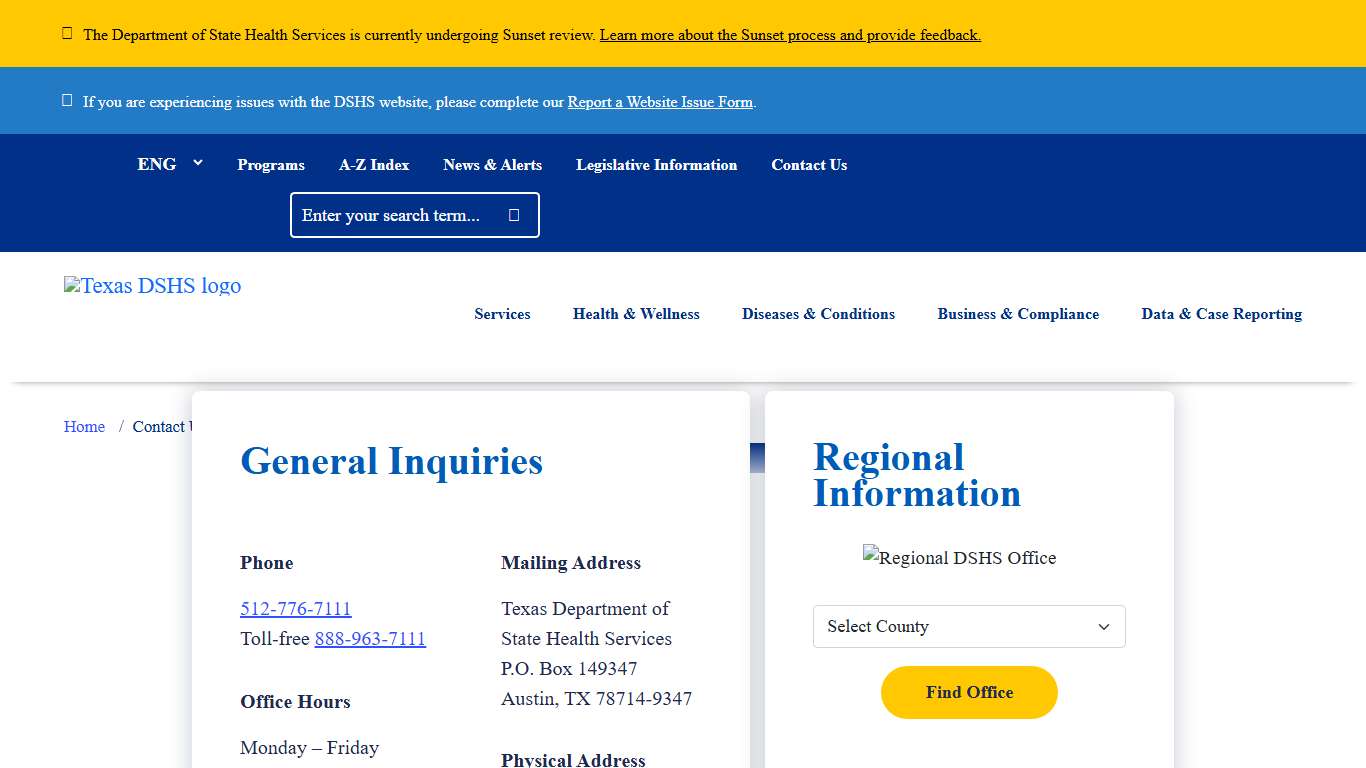The height and width of the screenshot is (768, 1366).
Task: Expand the Services navigation menu
Action: [x=502, y=314]
